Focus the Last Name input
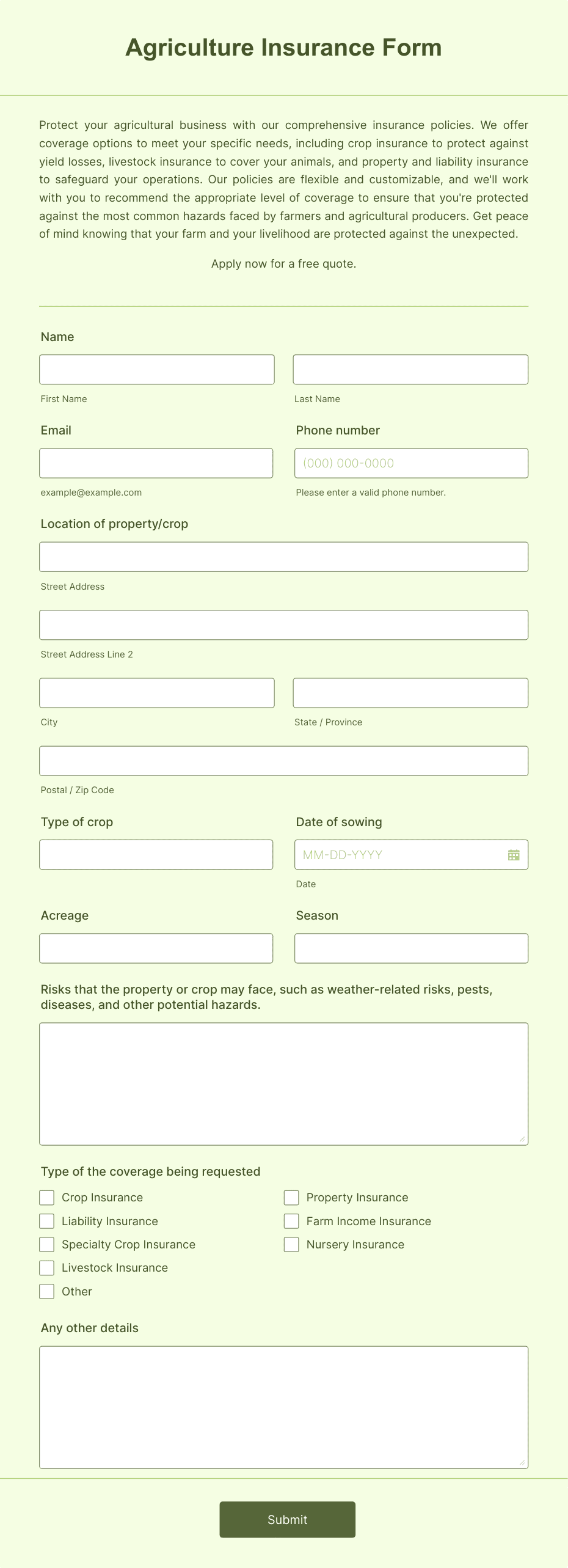Image resolution: width=568 pixels, height=1568 pixels. [410, 369]
